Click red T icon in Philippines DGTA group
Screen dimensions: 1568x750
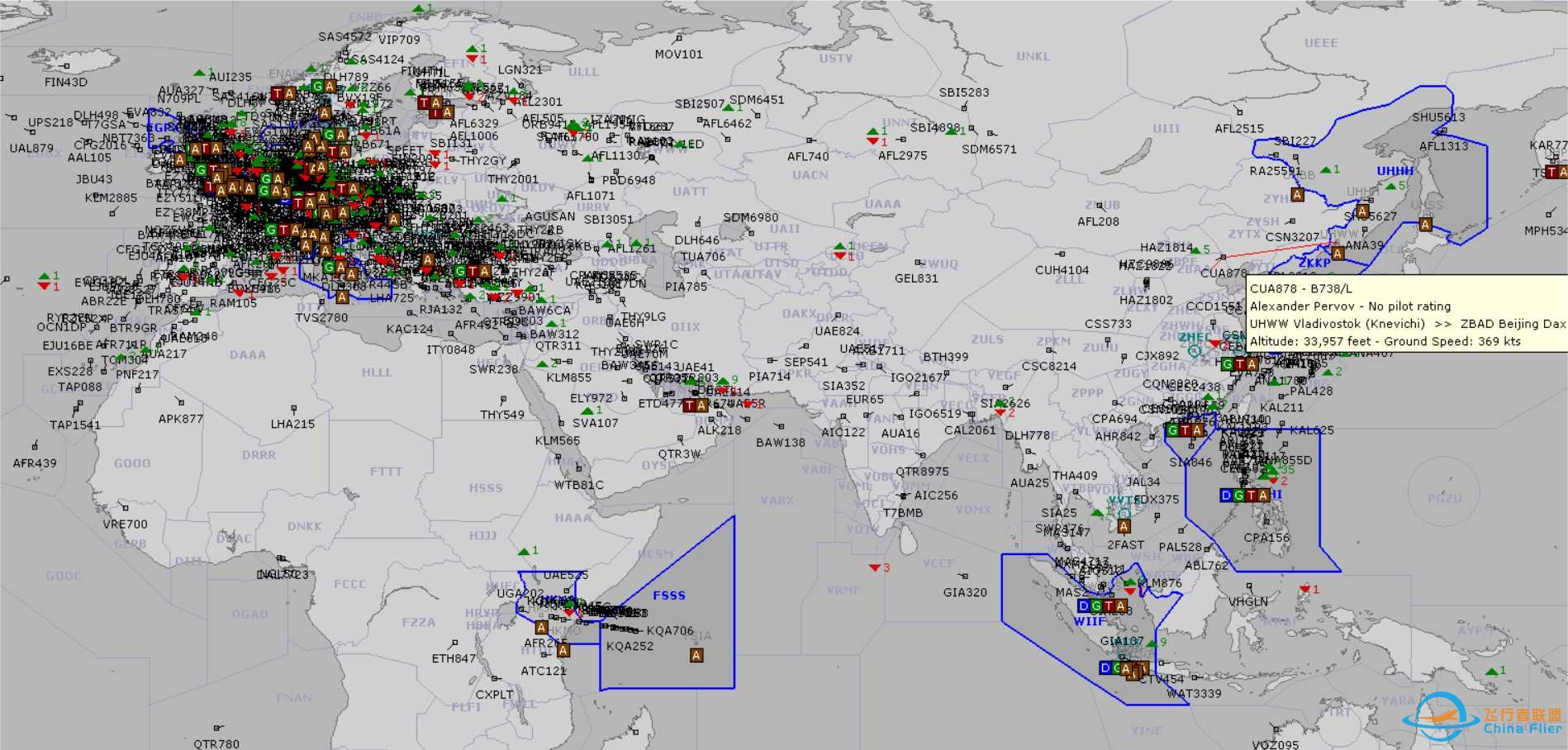1251,495
